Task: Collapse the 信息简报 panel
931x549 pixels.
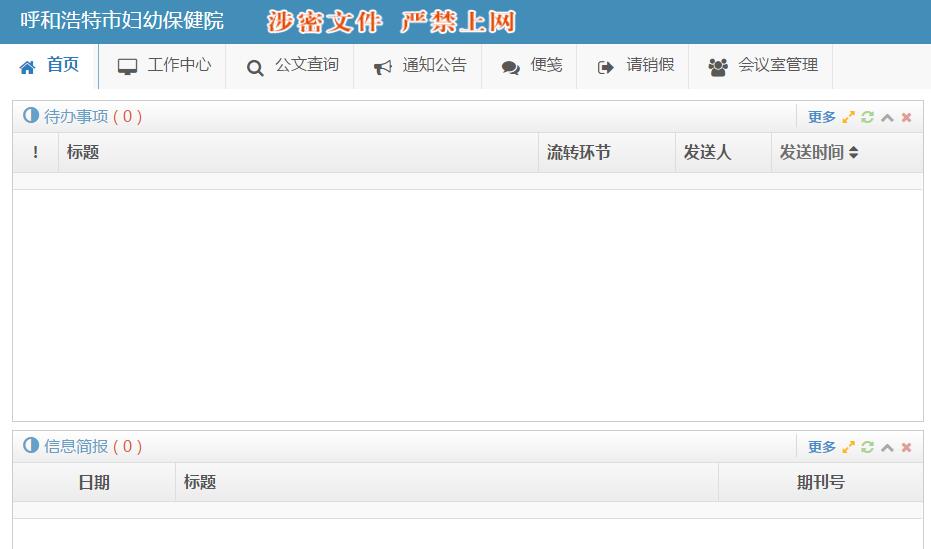Action: [887, 447]
